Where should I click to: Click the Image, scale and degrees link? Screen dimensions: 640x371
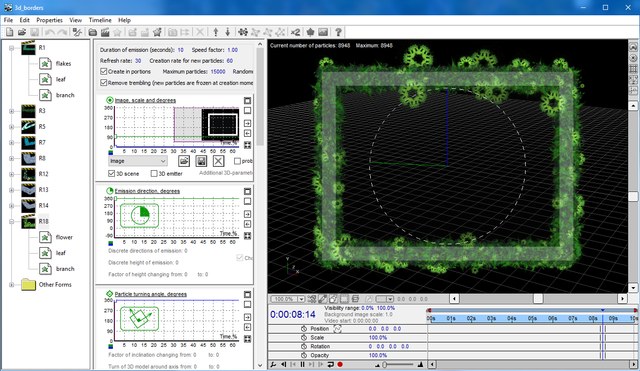[145, 100]
